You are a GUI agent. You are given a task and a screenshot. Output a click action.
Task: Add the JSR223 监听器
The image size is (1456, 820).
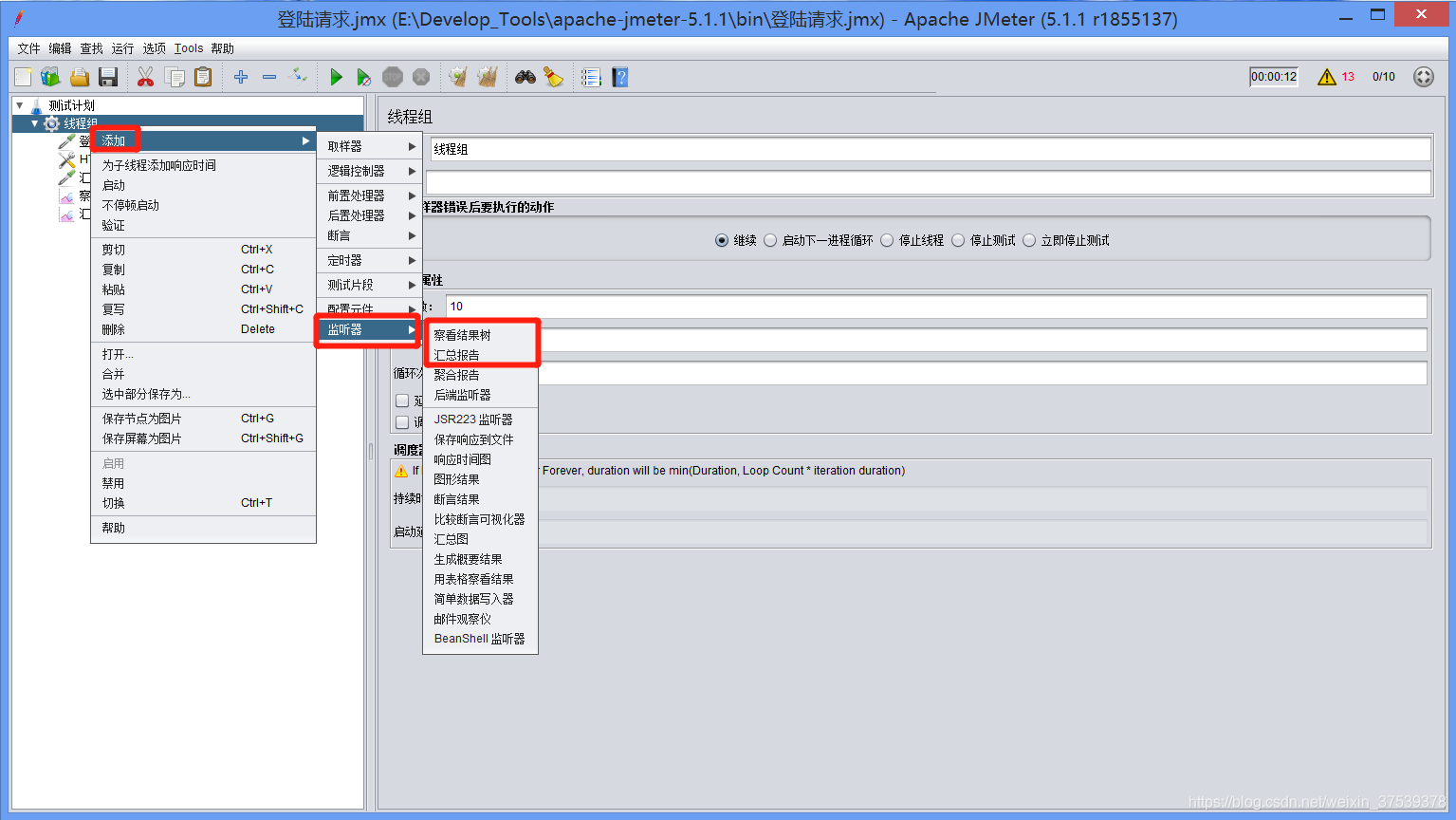point(480,419)
